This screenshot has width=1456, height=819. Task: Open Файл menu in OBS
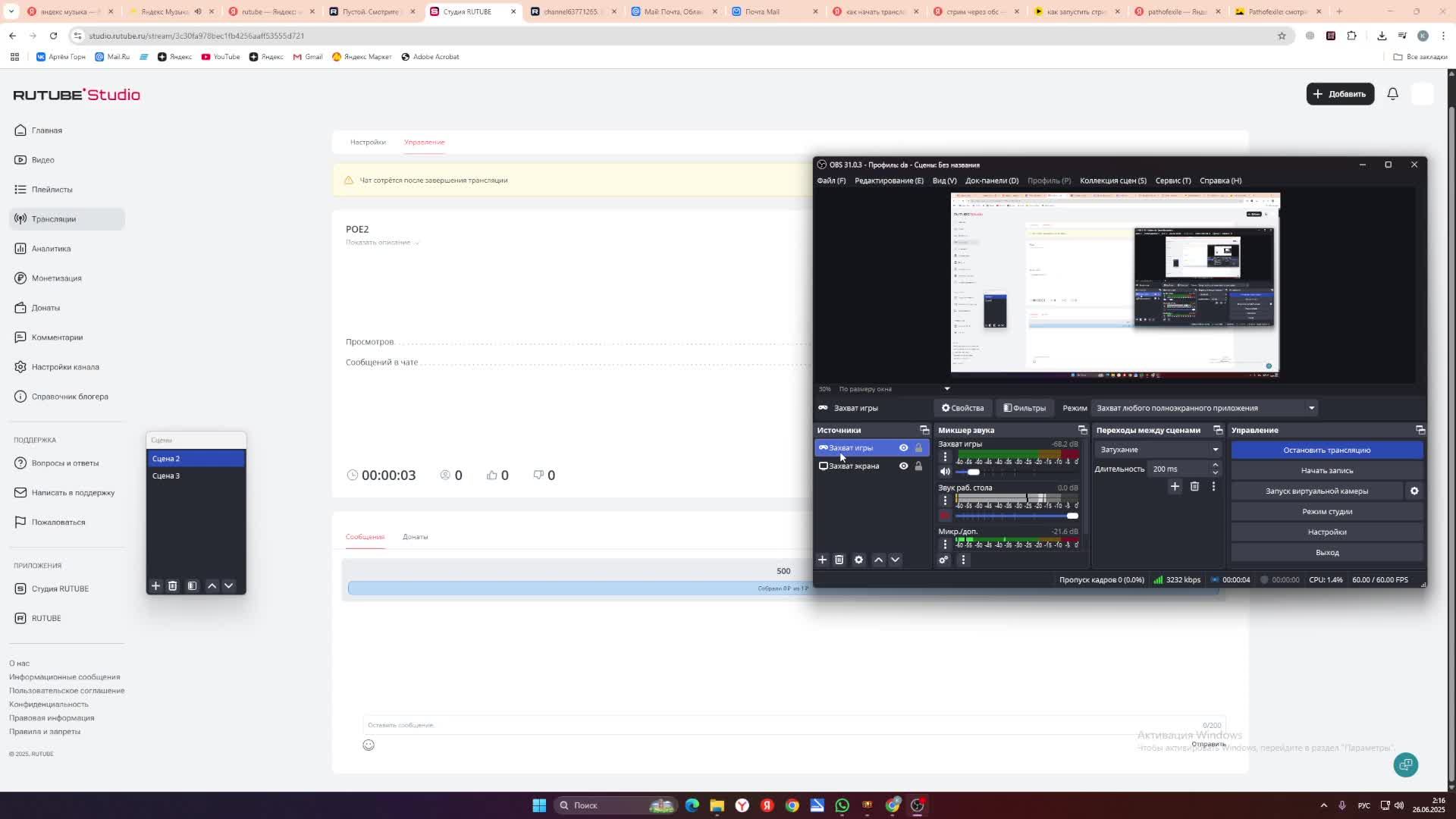(831, 180)
